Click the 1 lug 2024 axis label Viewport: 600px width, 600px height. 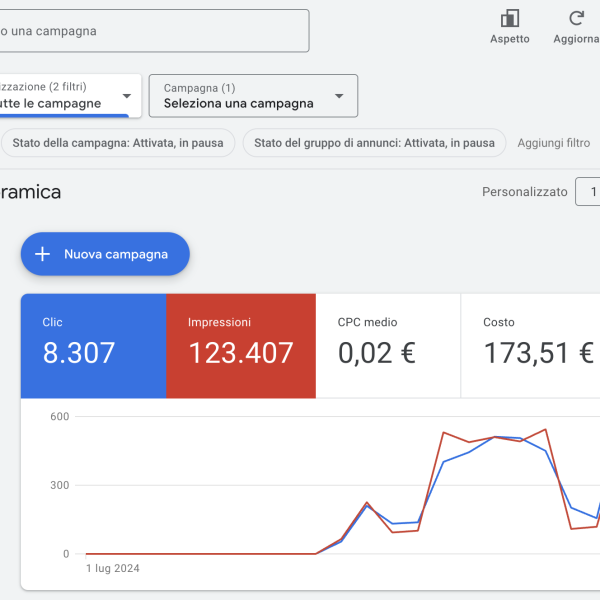[112, 569]
